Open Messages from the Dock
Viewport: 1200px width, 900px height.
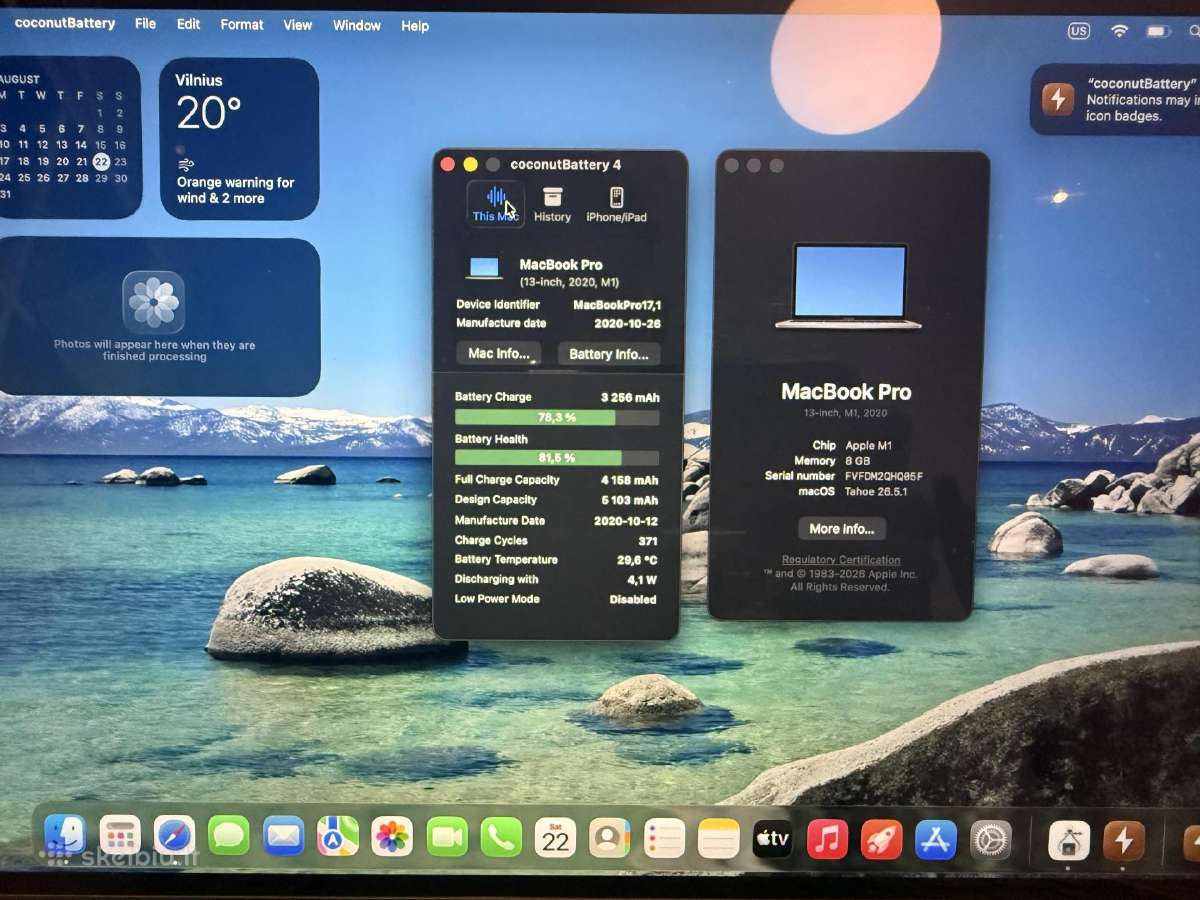click(x=229, y=835)
